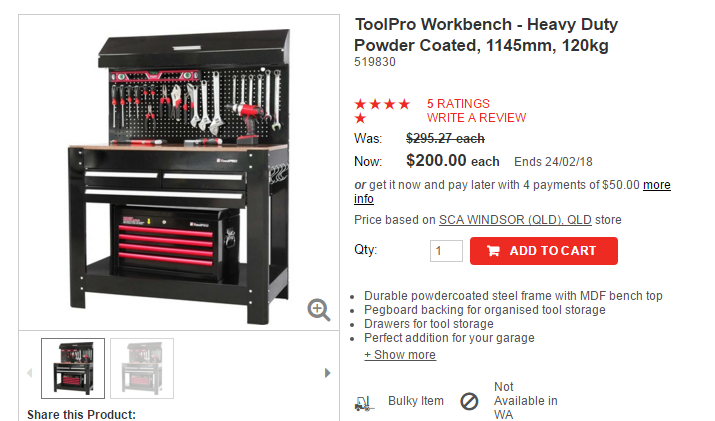Open the '5 RATINGS' link
Screen dimensions: 715x421
458,104
